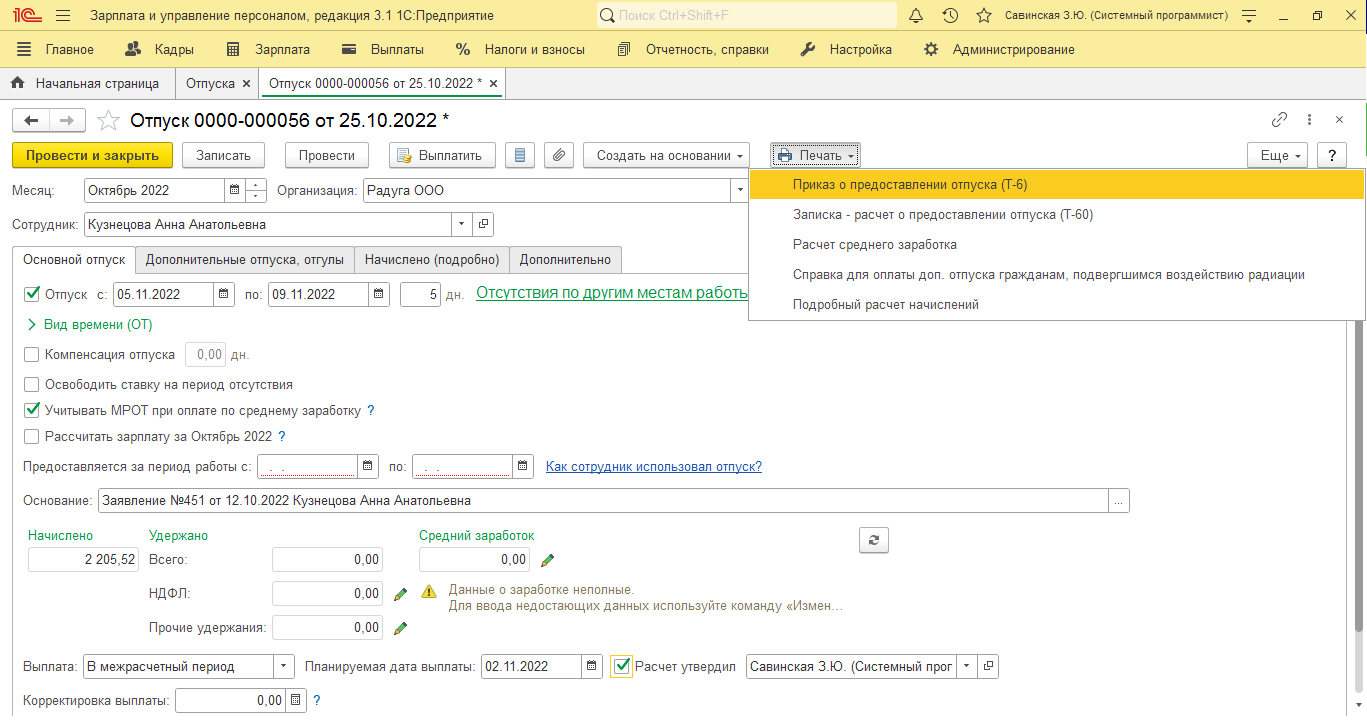This screenshot has width=1367, height=724.
Task: Click the paperclip attached files icon
Action: click(x=559, y=155)
